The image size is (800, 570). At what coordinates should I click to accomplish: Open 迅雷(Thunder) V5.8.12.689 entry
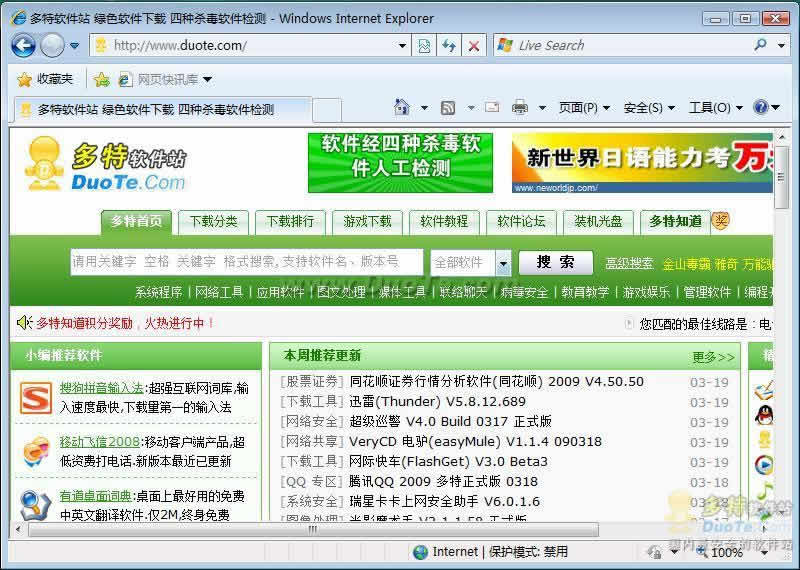pos(437,402)
